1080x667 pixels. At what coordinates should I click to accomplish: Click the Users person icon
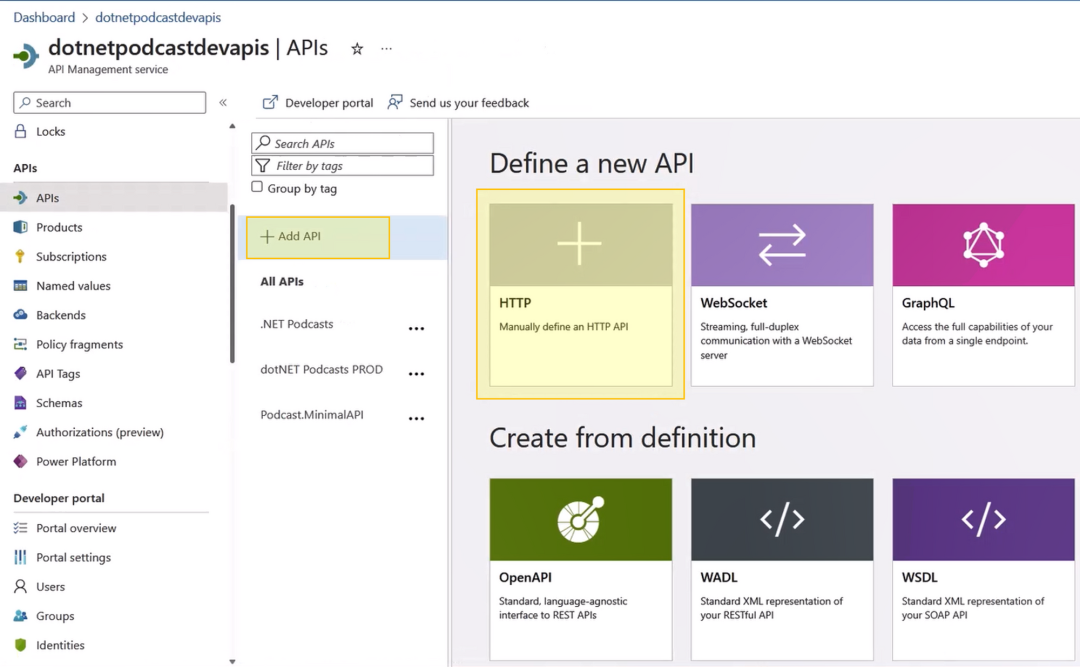point(21,586)
